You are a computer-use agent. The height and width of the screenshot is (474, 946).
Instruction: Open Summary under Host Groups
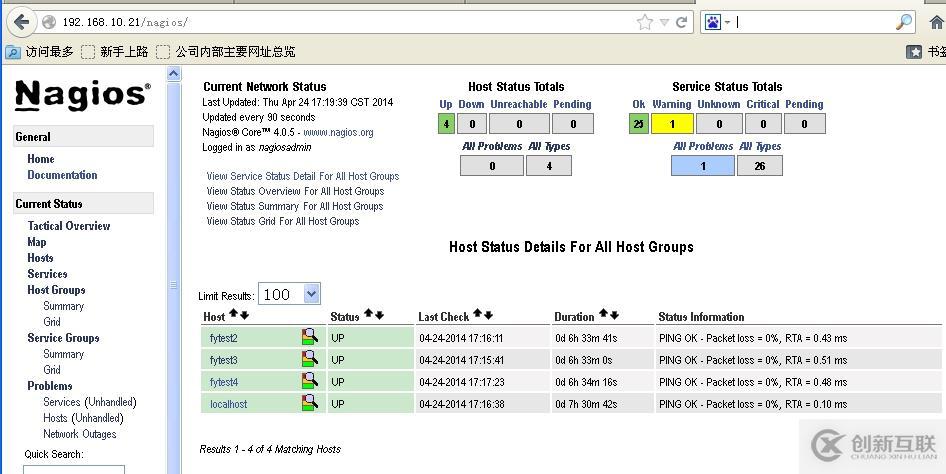63,306
